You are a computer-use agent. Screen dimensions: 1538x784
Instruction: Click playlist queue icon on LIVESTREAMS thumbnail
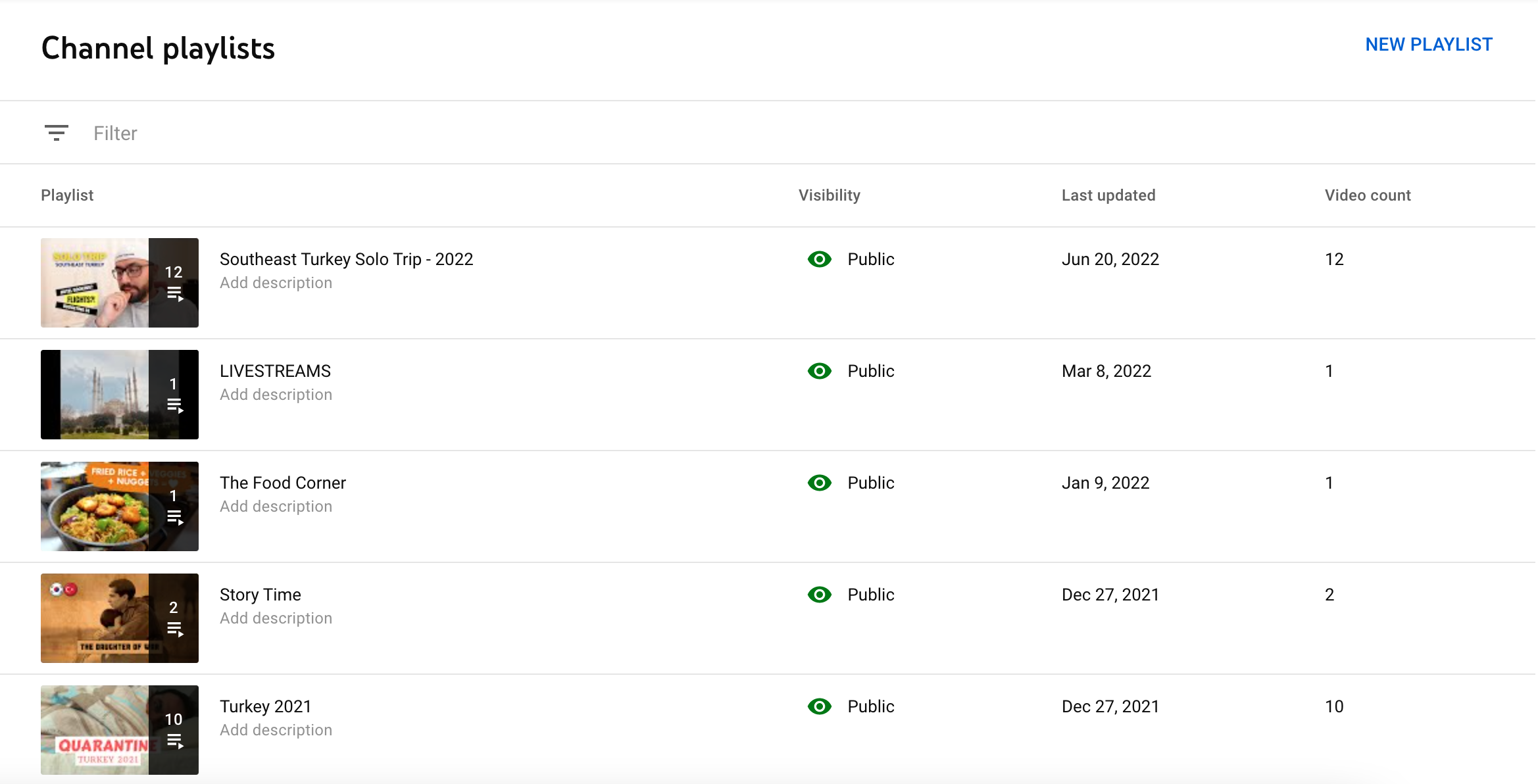174,405
